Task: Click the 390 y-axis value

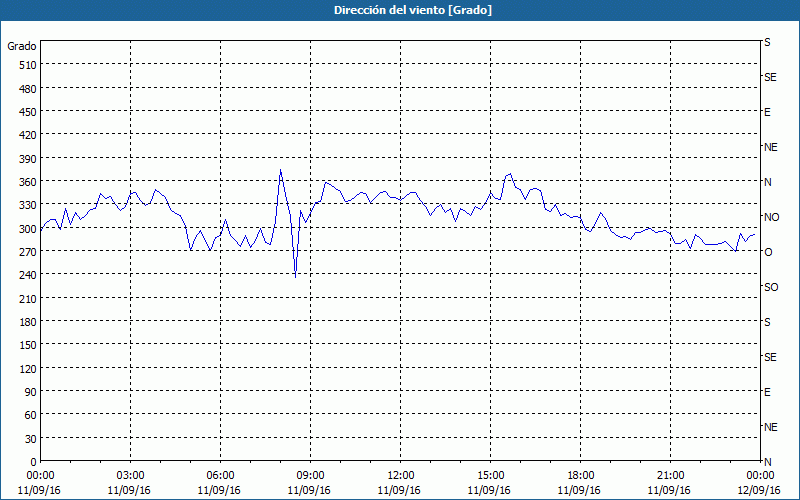Action: pos(28,159)
